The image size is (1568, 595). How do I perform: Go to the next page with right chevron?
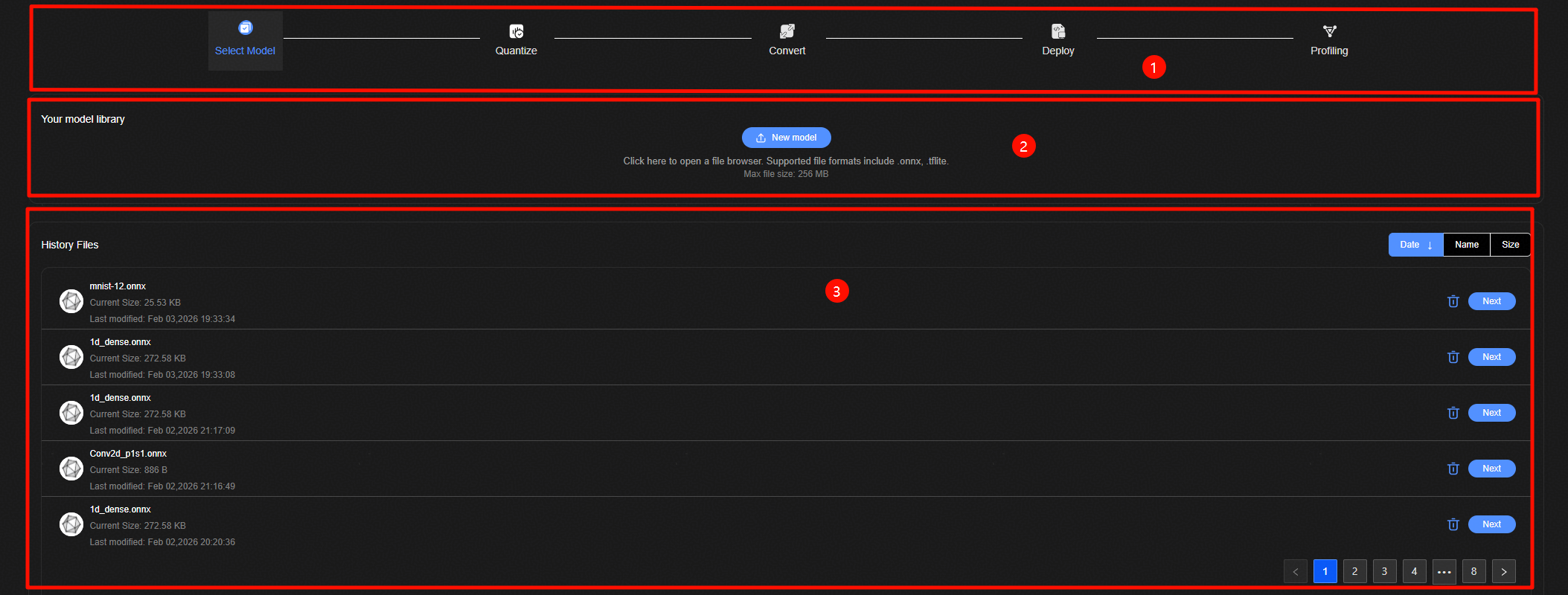pyautogui.click(x=1503, y=571)
